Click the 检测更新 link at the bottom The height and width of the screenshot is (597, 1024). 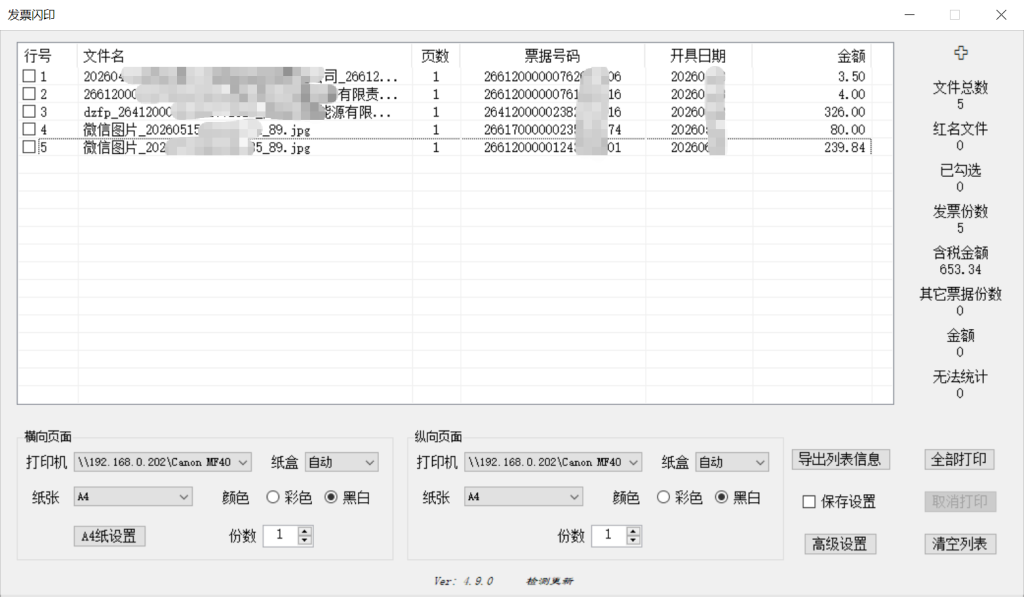550,581
